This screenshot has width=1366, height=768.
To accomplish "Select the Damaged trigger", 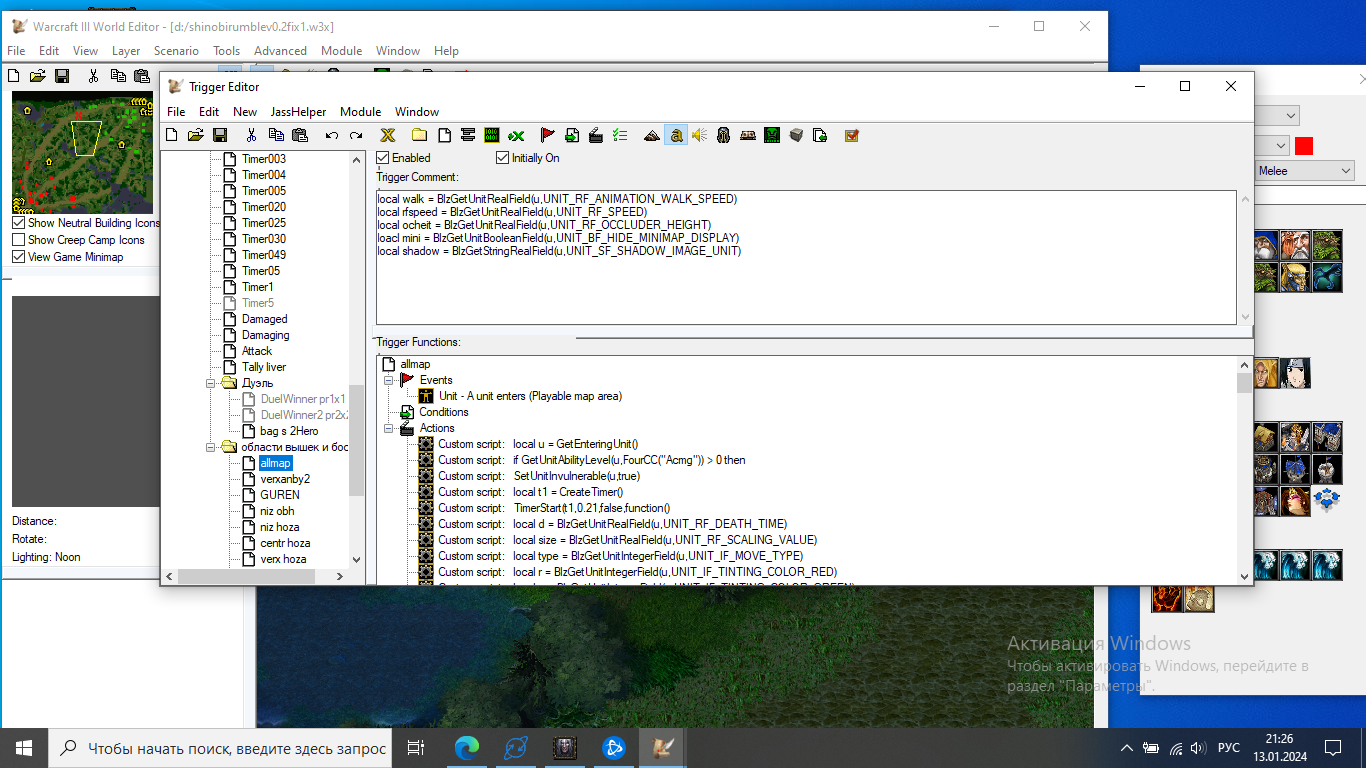I will 264,319.
